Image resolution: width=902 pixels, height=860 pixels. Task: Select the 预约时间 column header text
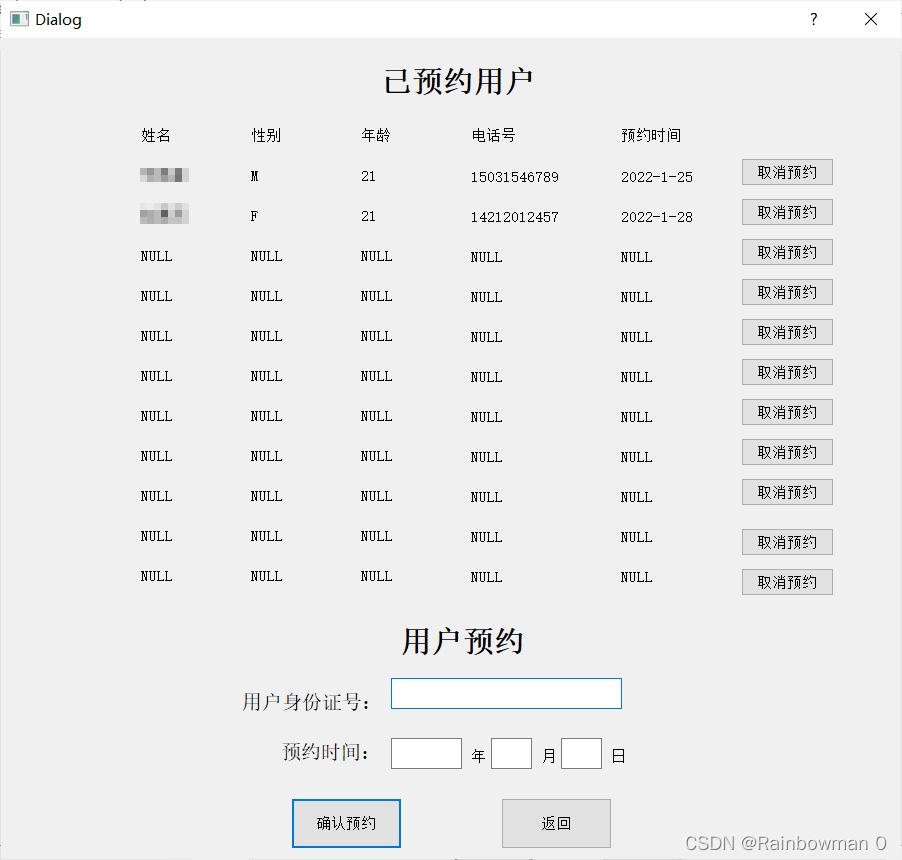pos(648,135)
